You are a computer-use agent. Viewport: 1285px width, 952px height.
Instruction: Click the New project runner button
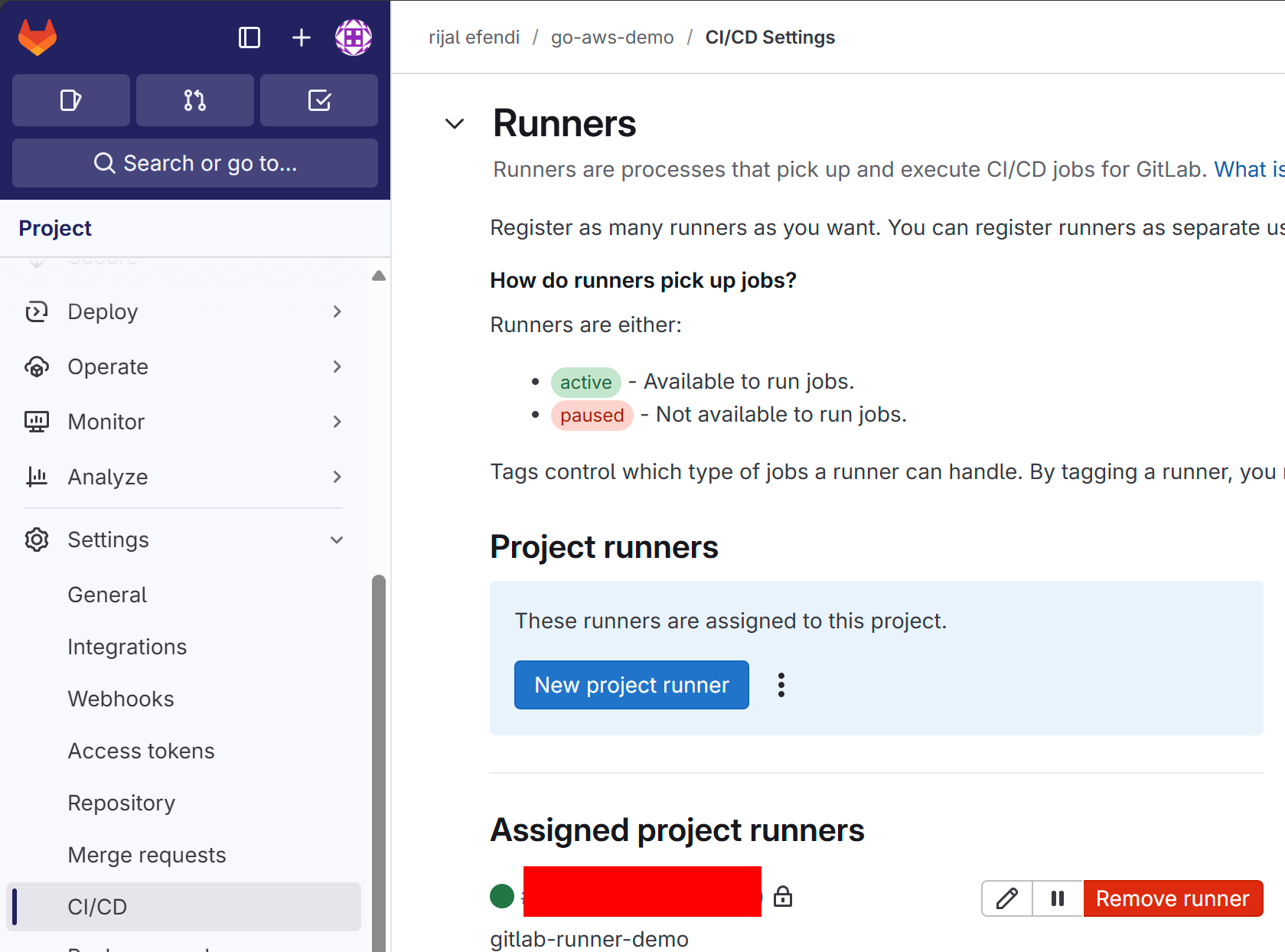(x=631, y=684)
